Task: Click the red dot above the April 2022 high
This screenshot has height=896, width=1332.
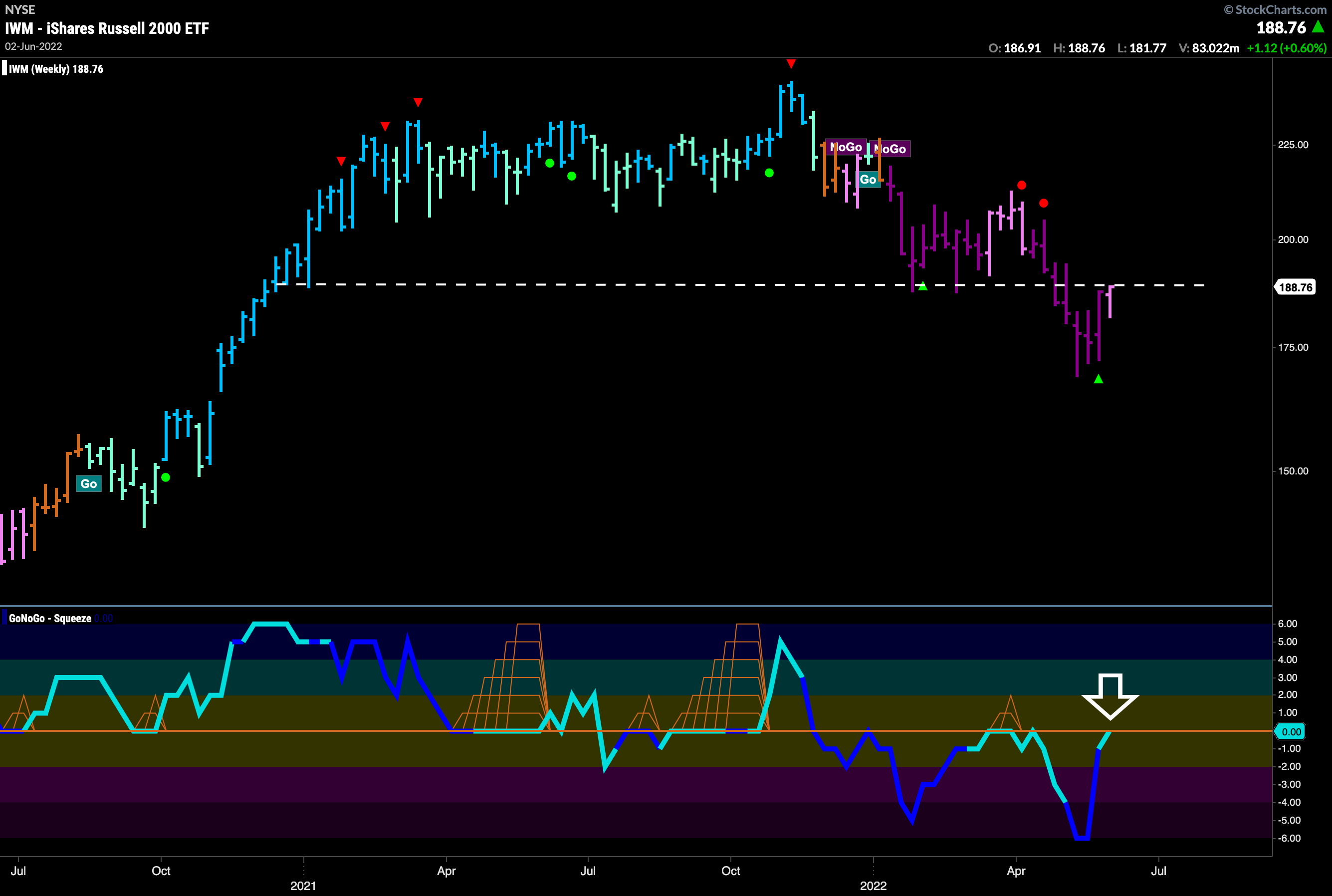Action: coord(1022,185)
